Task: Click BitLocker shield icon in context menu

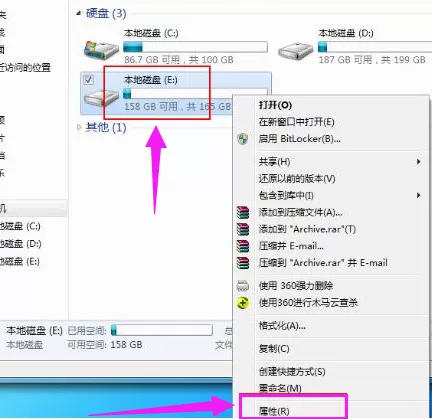Action: pyautogui.click(x=243, y=139)
